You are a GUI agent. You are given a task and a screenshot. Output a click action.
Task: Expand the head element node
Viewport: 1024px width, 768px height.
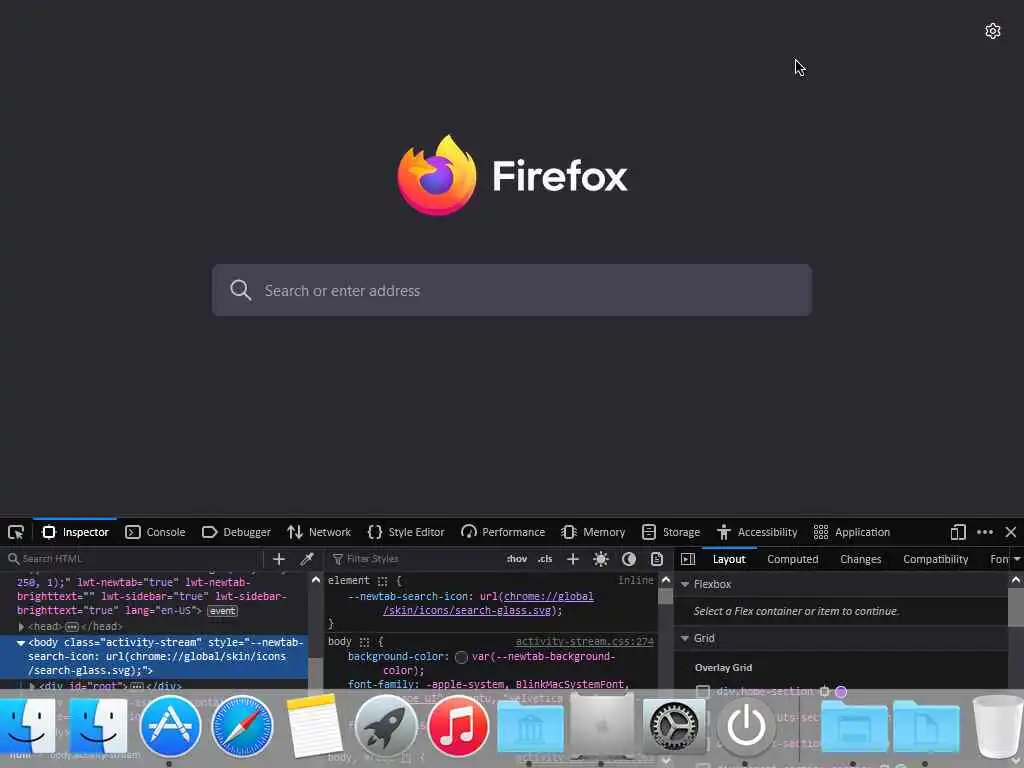pos(21,627)
